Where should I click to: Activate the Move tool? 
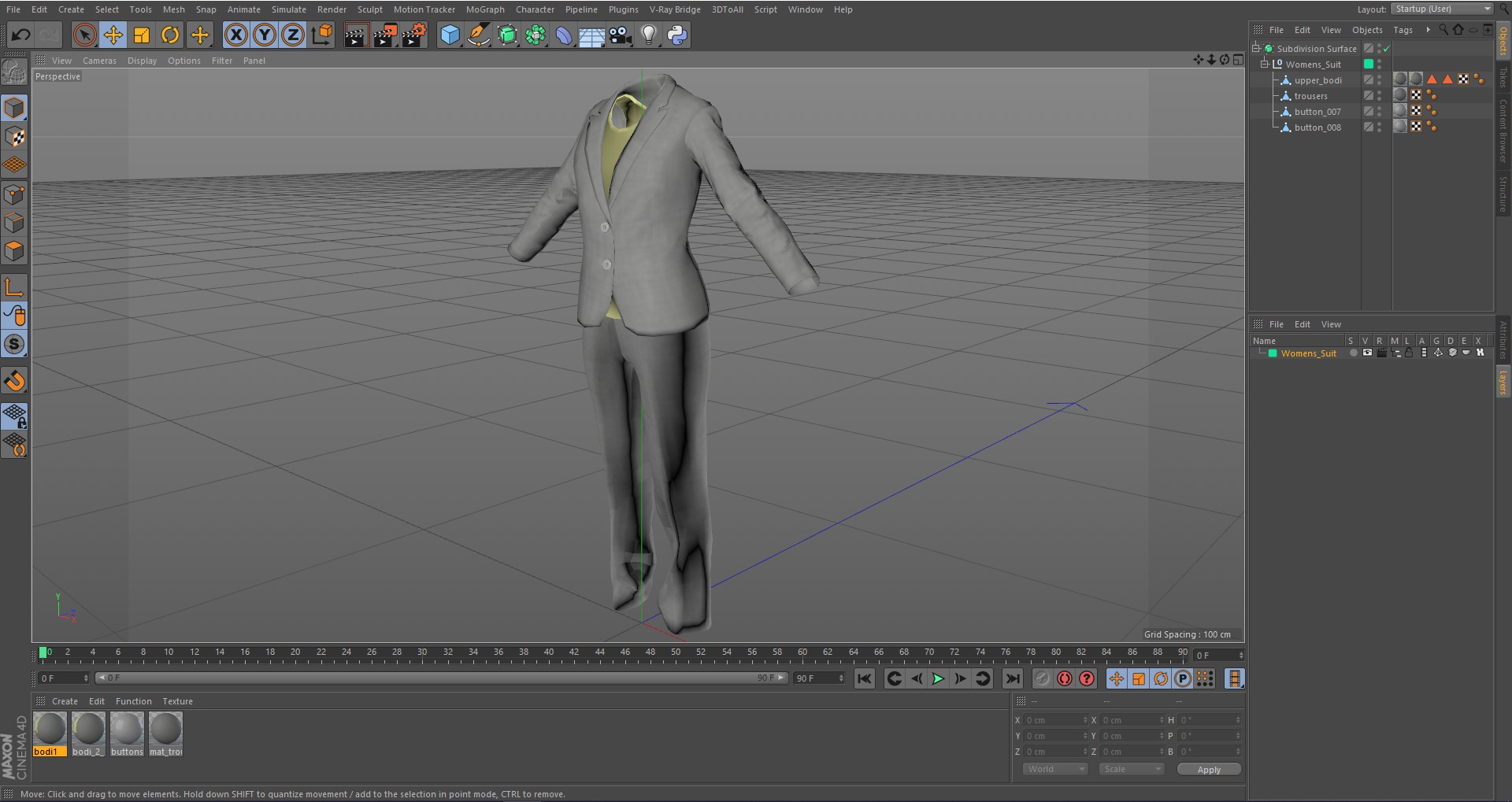[113, 35]
